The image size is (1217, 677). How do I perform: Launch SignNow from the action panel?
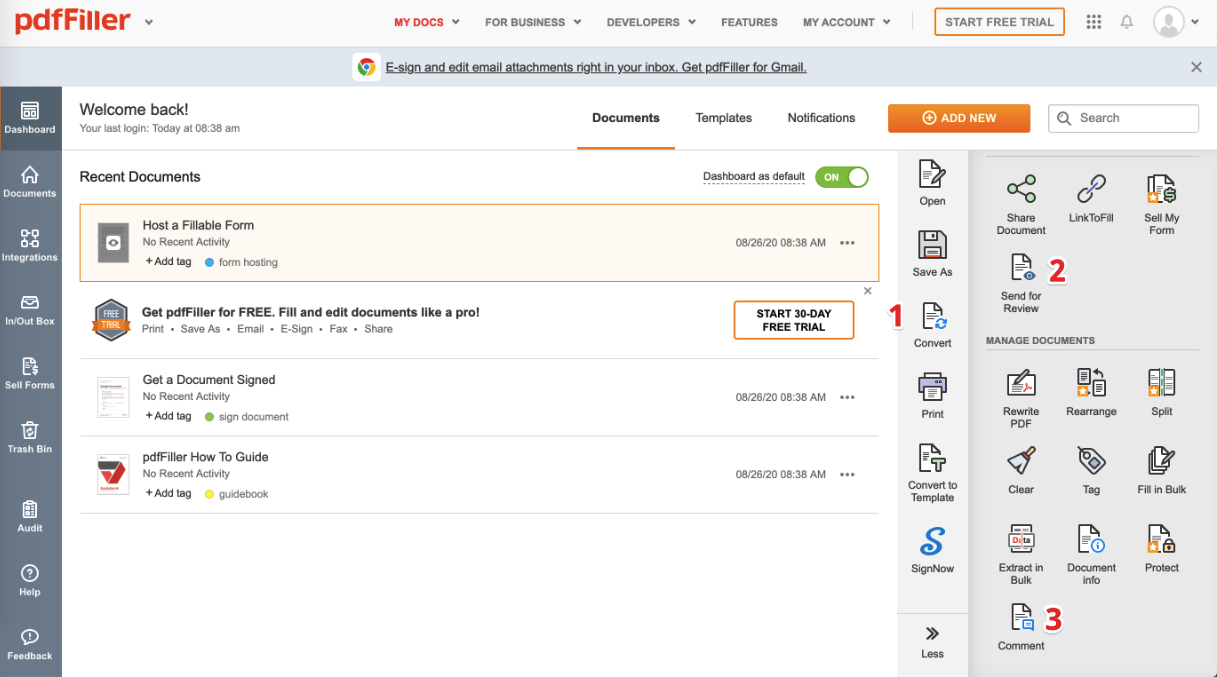point(932,544)
